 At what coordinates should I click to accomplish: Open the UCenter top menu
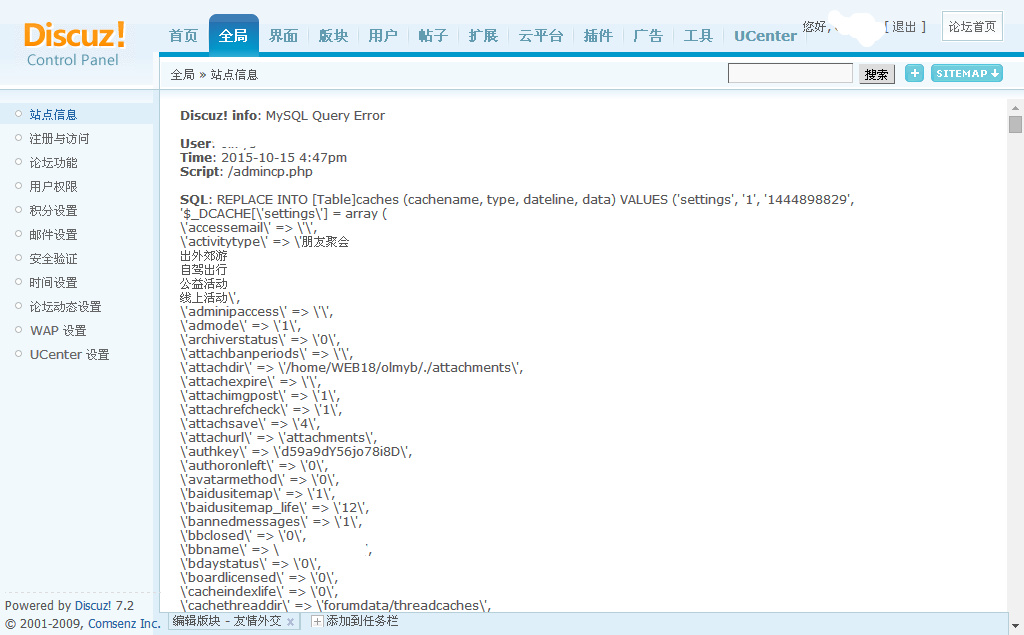click(x=765, y=35)
